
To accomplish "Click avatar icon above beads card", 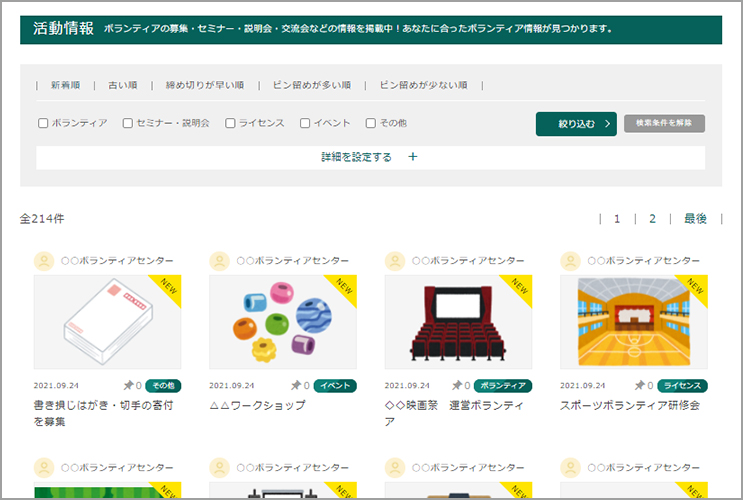I will coord(219,261).
